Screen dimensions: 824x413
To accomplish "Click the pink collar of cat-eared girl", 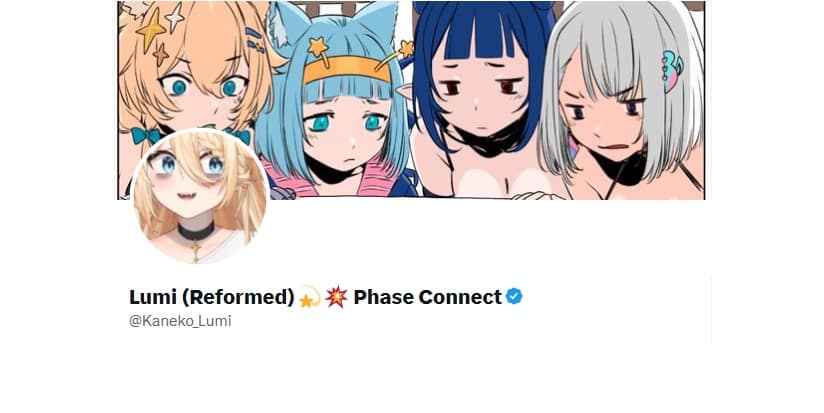I will pyautogui.click(x=286, y=179).
